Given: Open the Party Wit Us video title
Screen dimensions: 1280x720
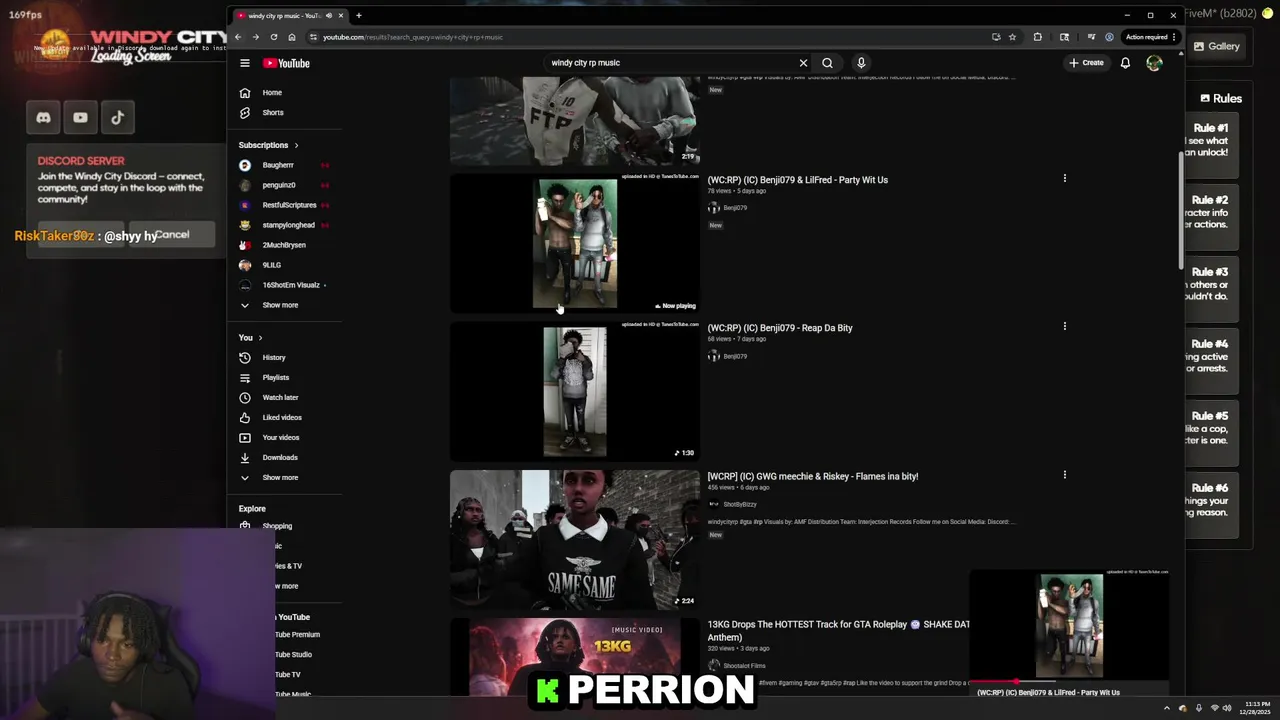Looking at the screenshot, I should [x=798, y=180].
